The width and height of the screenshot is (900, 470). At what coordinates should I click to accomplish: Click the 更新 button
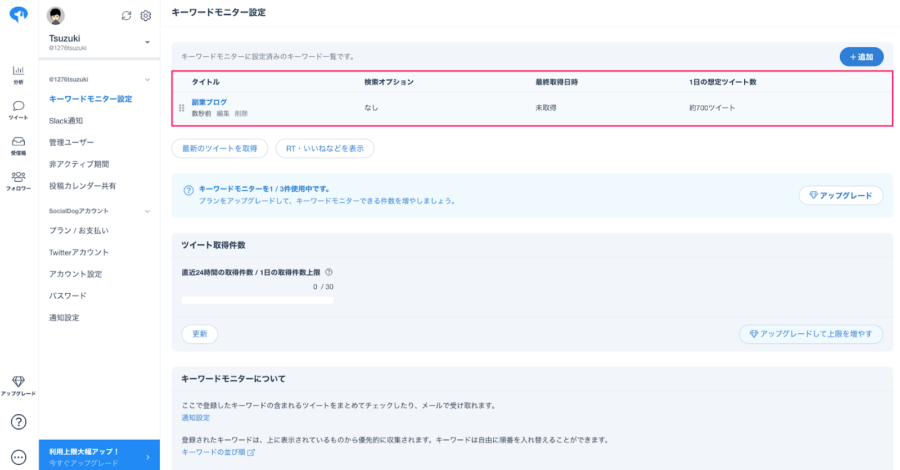pos(200,334)
